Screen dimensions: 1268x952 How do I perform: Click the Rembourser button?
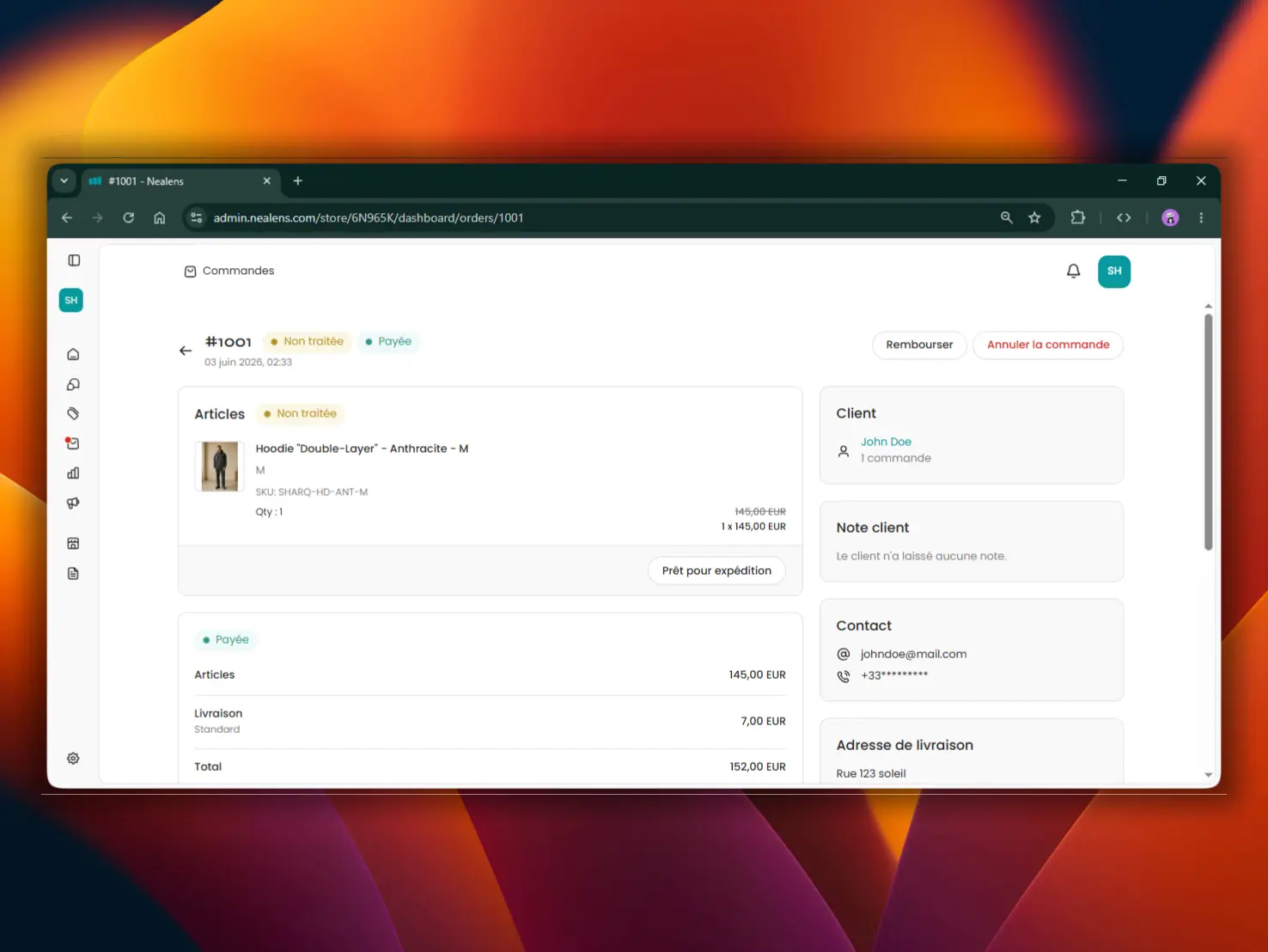(919, 345)
